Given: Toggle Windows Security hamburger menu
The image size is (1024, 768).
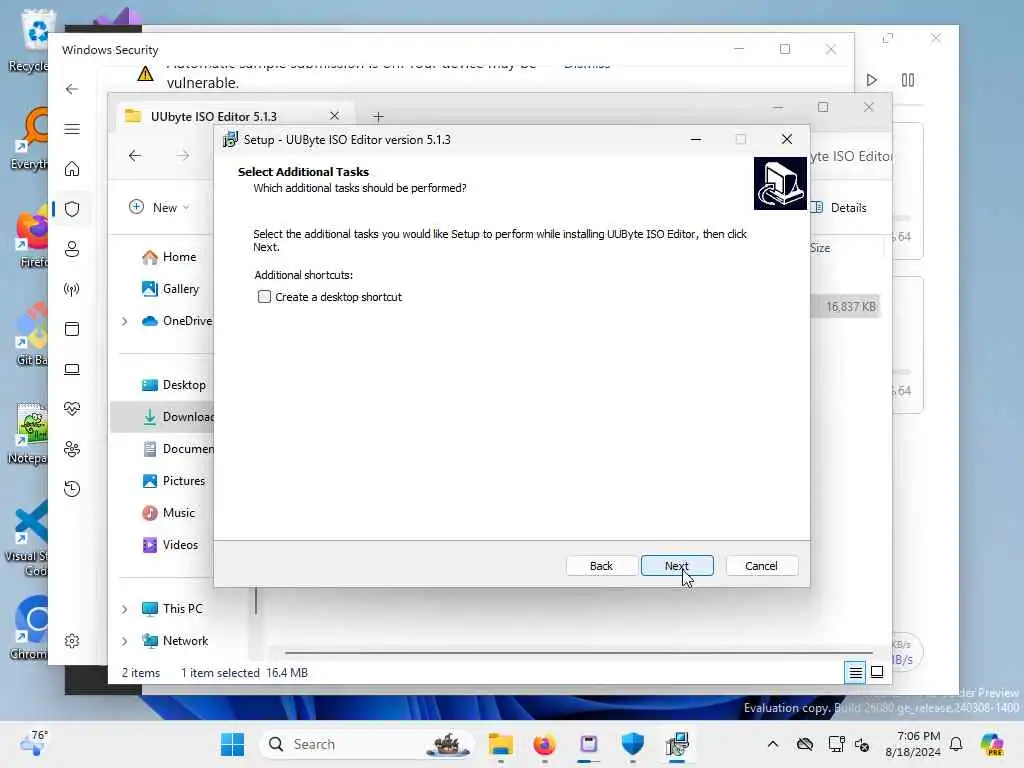Looking at the screenshot, I should click(72, 129).
